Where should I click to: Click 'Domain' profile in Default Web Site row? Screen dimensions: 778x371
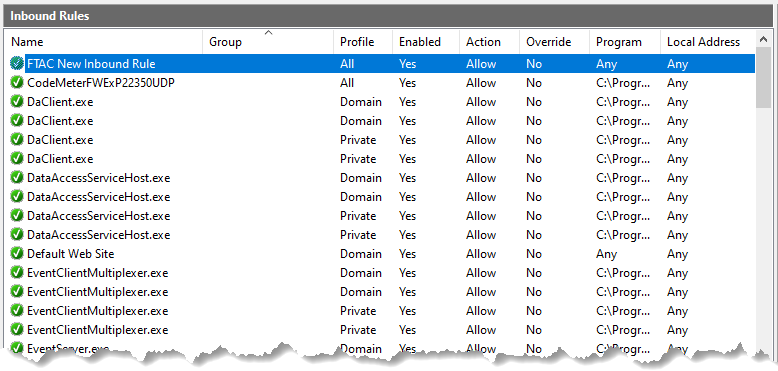(x=361, y=254)
